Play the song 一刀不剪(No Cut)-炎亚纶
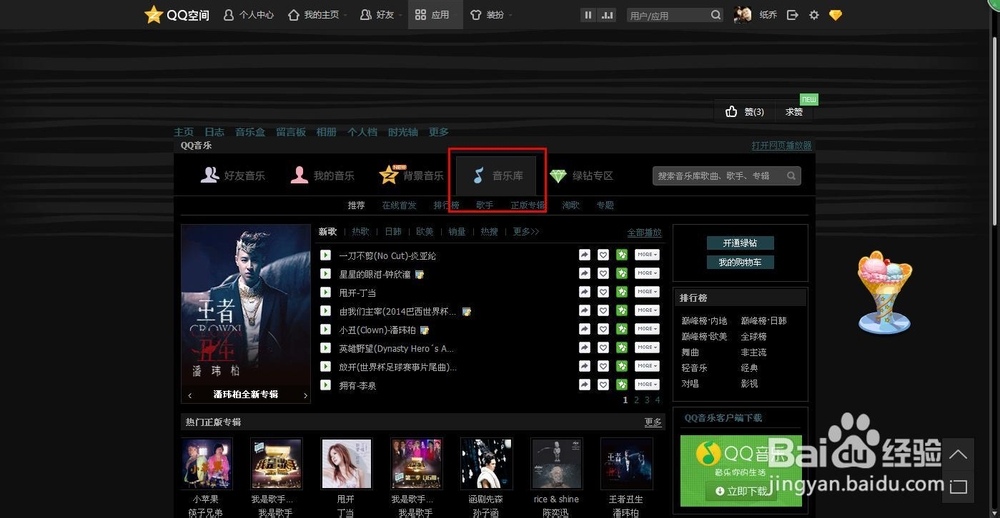1000x518 pixels. 325,255
